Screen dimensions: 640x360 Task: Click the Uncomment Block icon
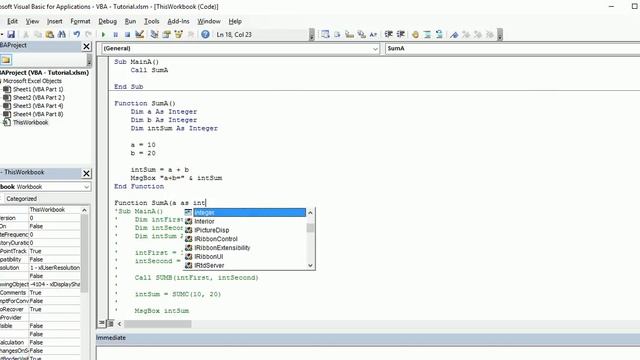[x=439, y=35]
